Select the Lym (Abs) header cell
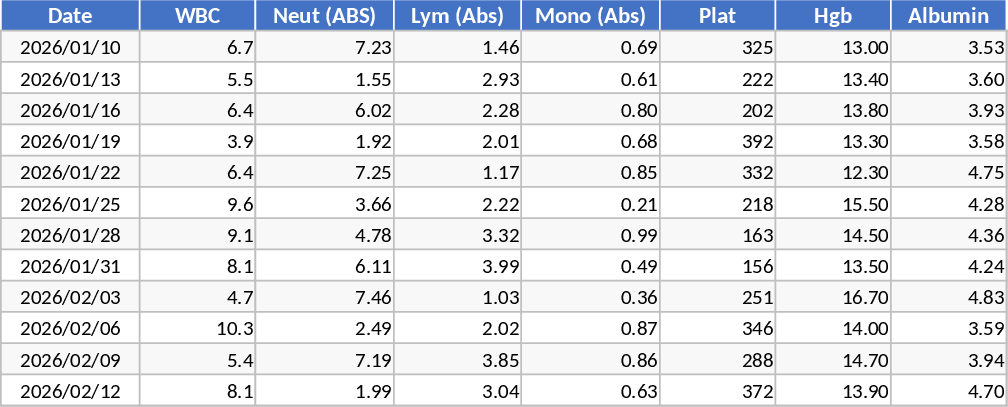1008x407 pixels. coord(457,15)
